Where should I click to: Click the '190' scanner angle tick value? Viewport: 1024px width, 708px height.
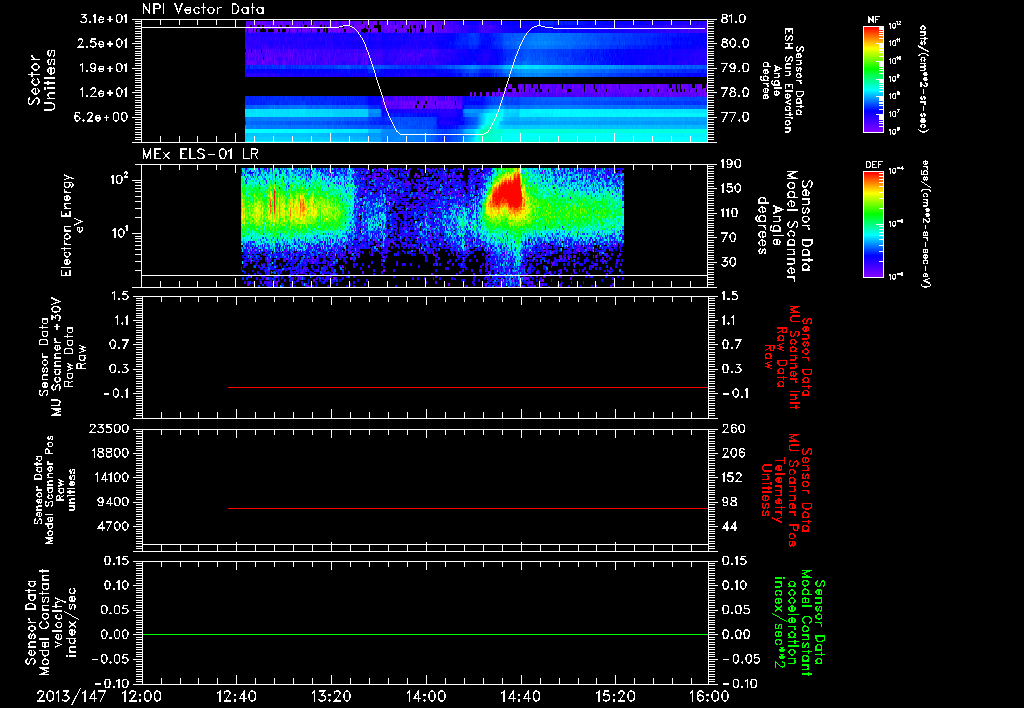point(732,164)
